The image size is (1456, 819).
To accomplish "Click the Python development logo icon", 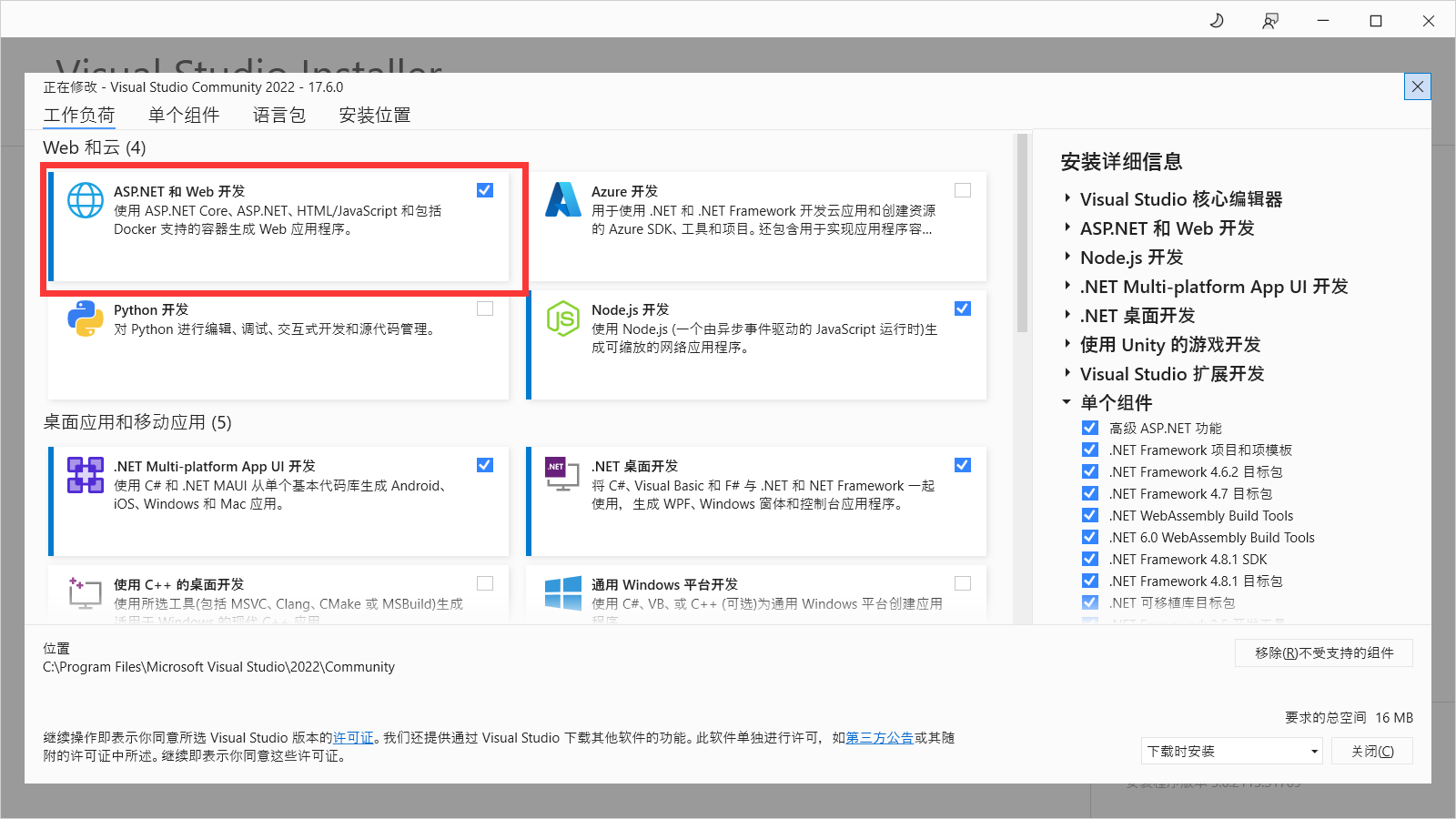I will tap(86, 318).
